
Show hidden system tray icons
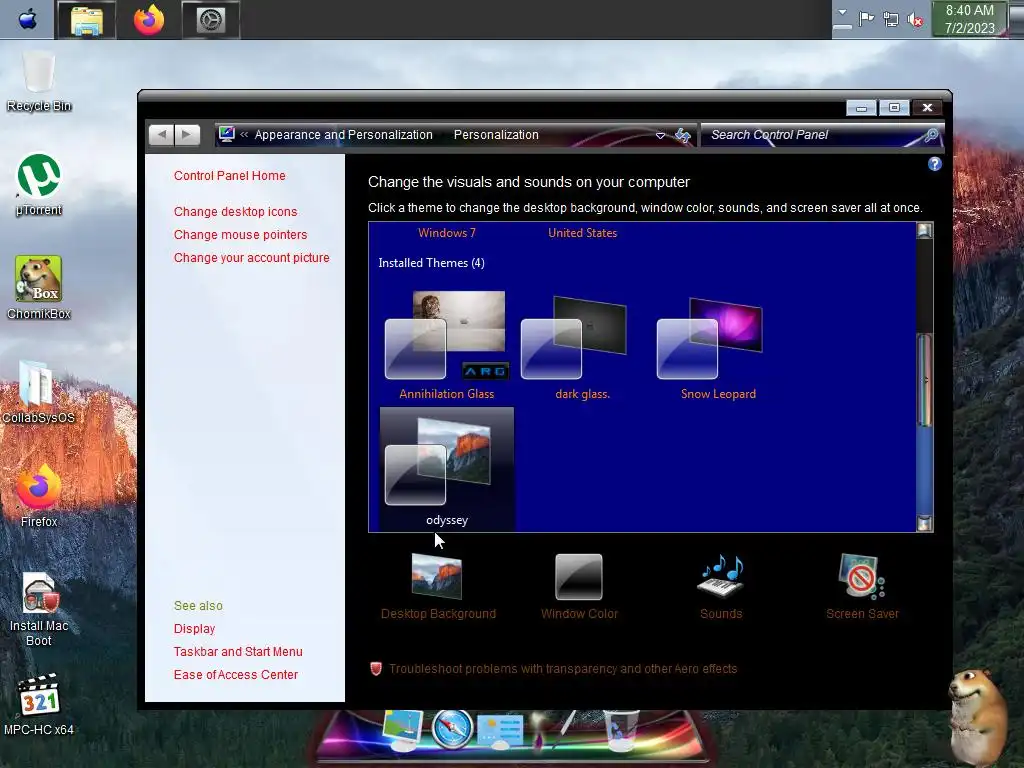(x=842, y=18)
